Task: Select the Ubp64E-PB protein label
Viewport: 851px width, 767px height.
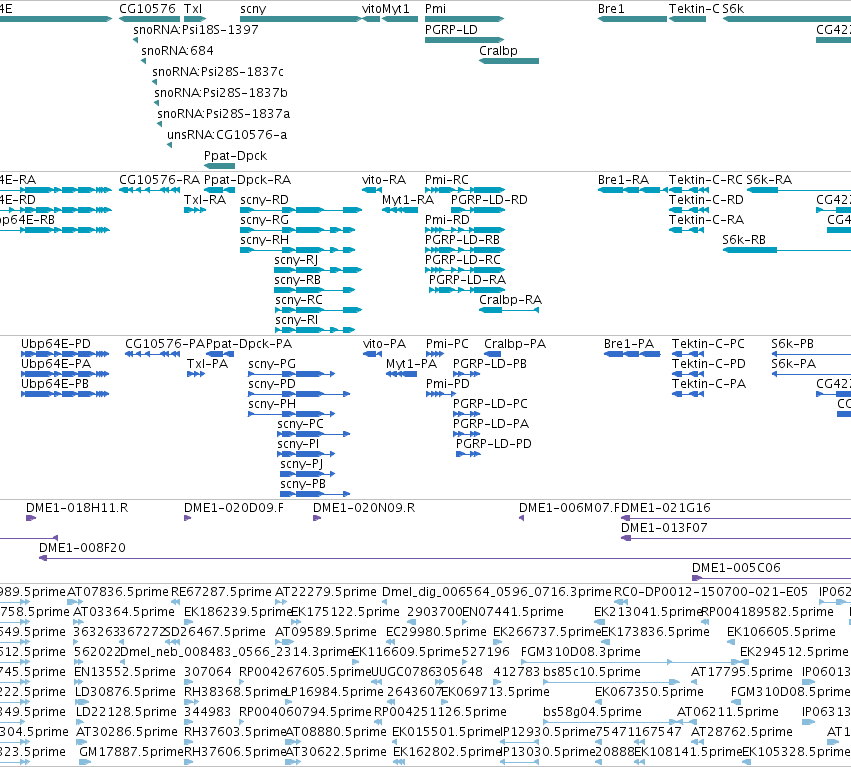Action: (x=56, y=384)
